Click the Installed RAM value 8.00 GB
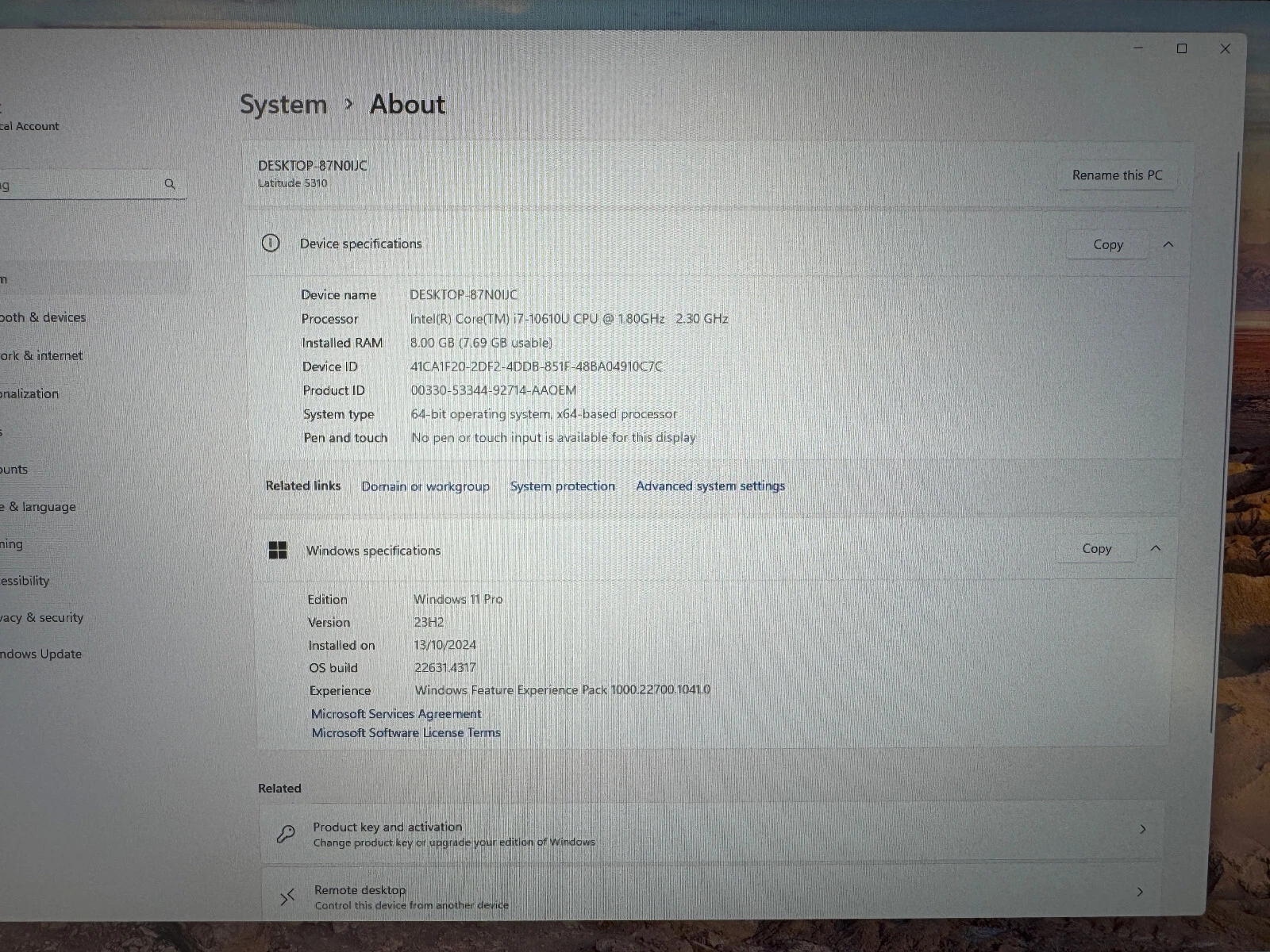The image size is (1270, 952). [481, 343]
